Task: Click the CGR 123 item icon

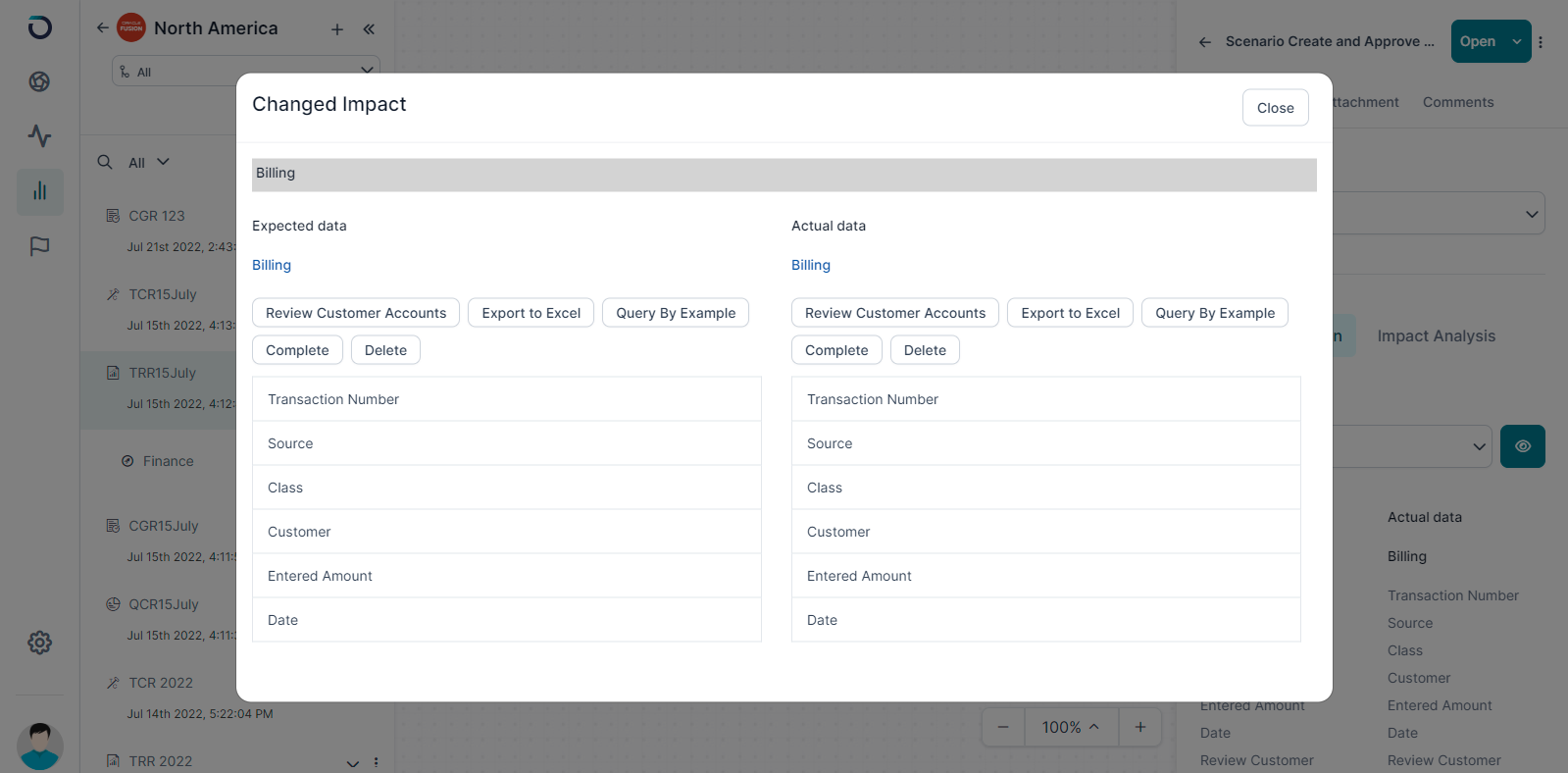Action: point(113,216)
